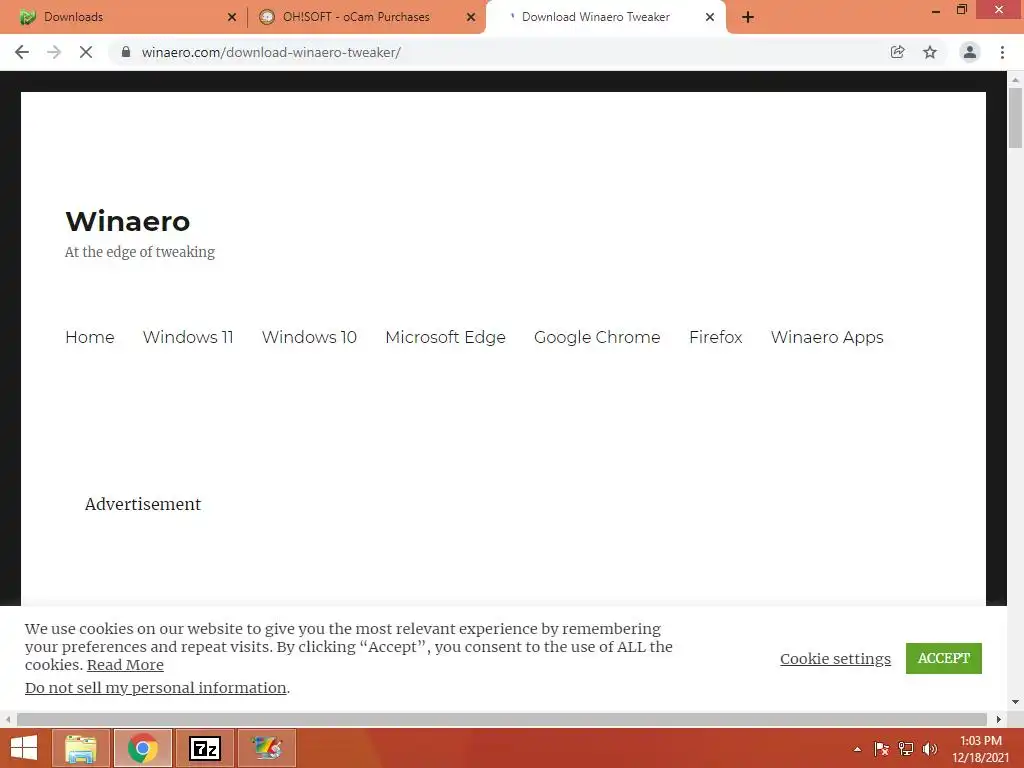Click the 'At the edge of tweaking' tagline
This screenshot has width=1024, height=768.
(x=140, y=252)
